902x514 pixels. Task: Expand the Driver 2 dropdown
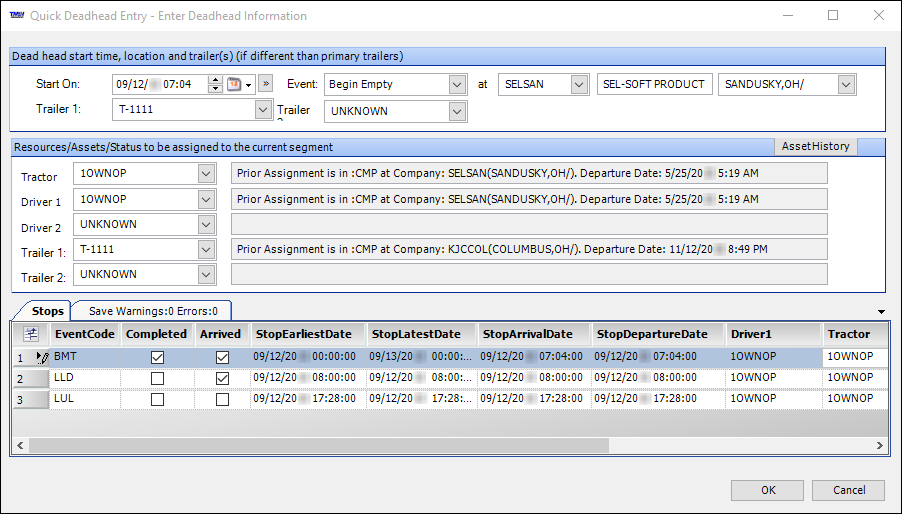(206, 224)
